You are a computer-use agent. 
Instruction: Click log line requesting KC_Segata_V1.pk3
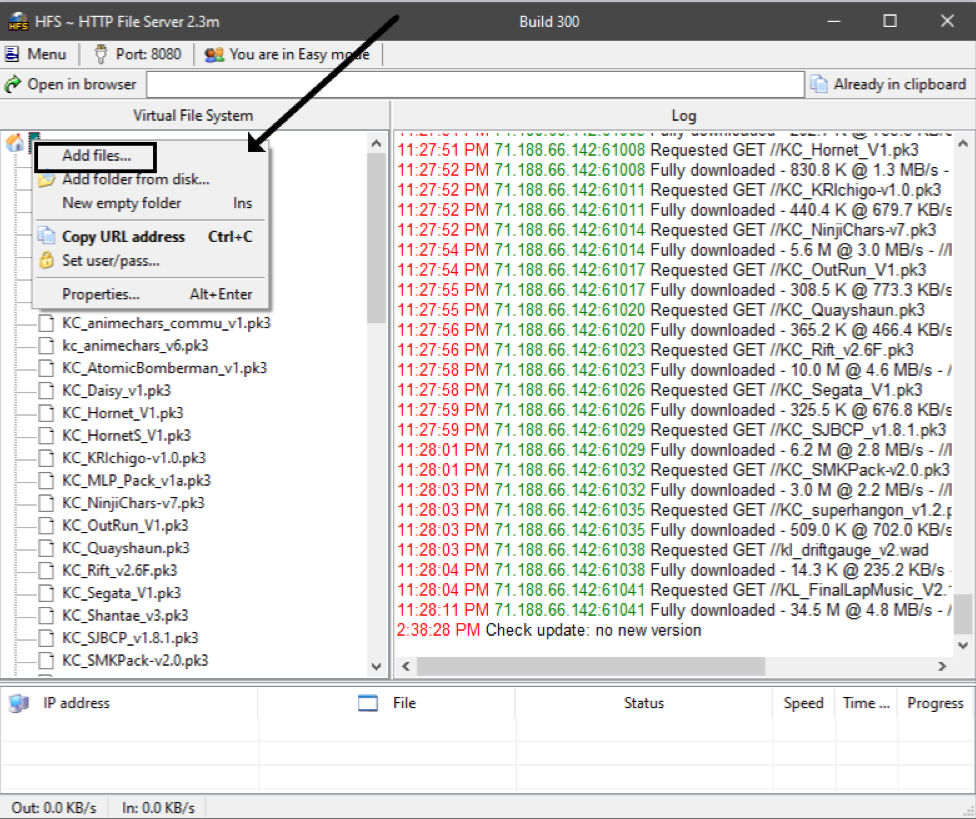point(660,390)
